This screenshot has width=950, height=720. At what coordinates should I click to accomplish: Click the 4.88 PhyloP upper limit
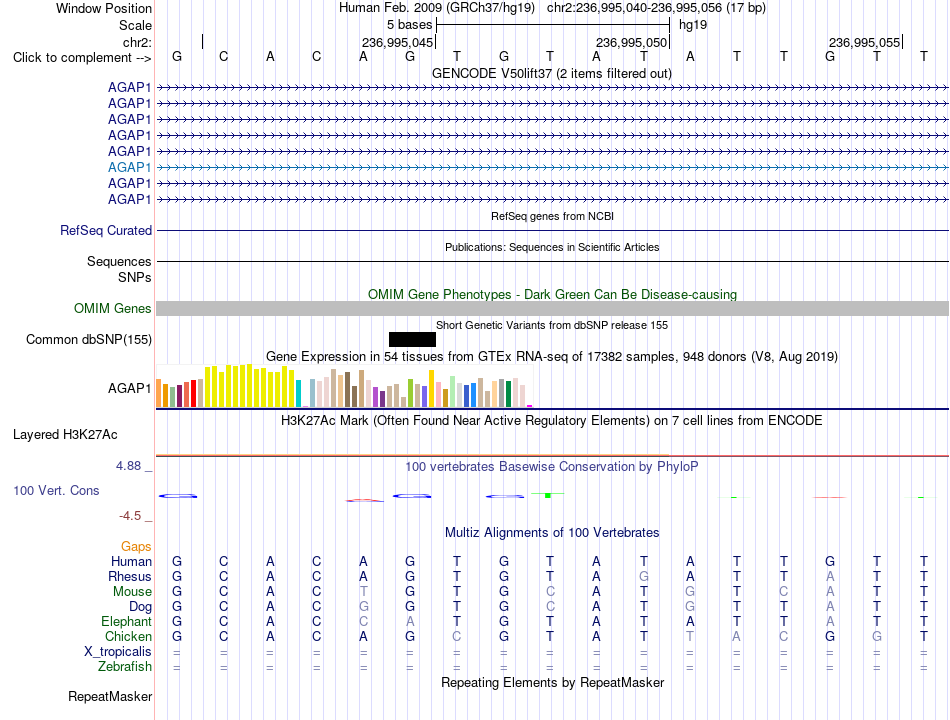128,466
